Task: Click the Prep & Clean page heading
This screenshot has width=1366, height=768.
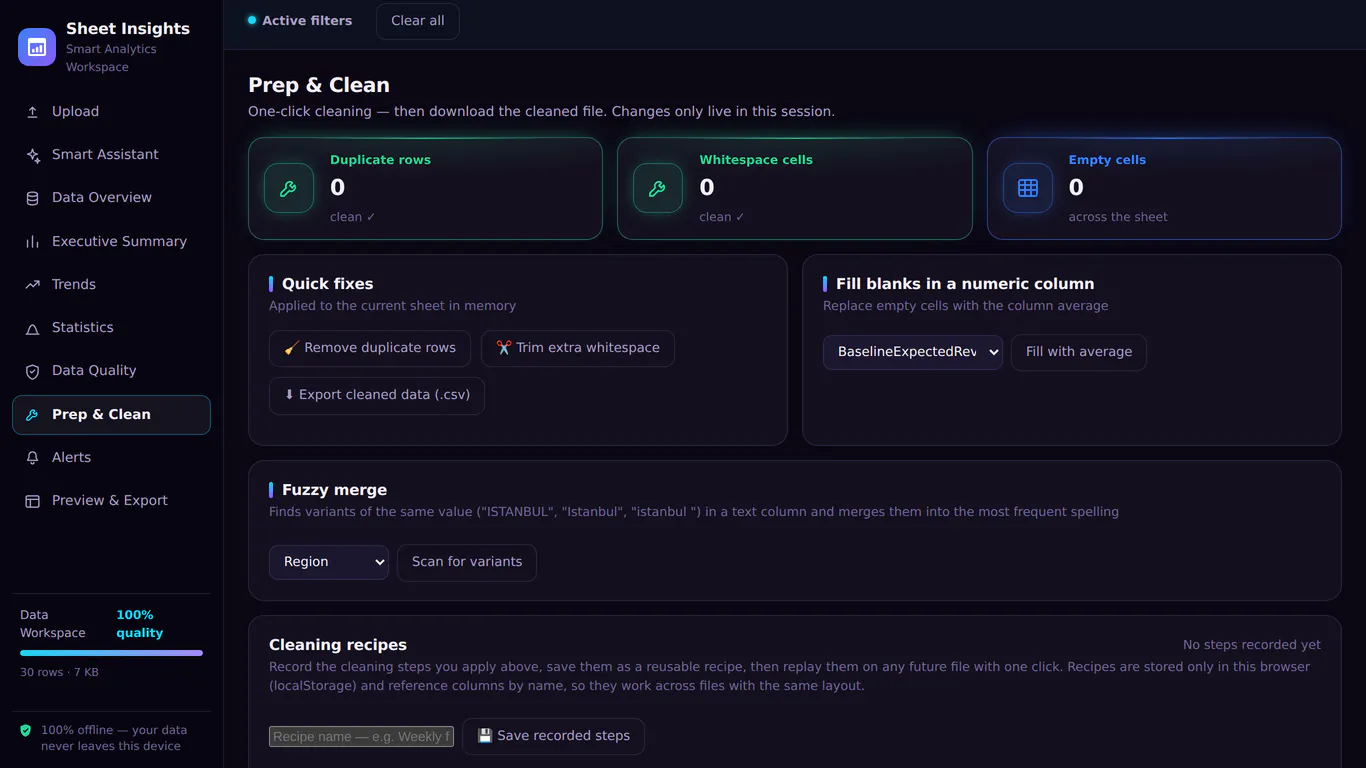Action: [x=319, y=86]
